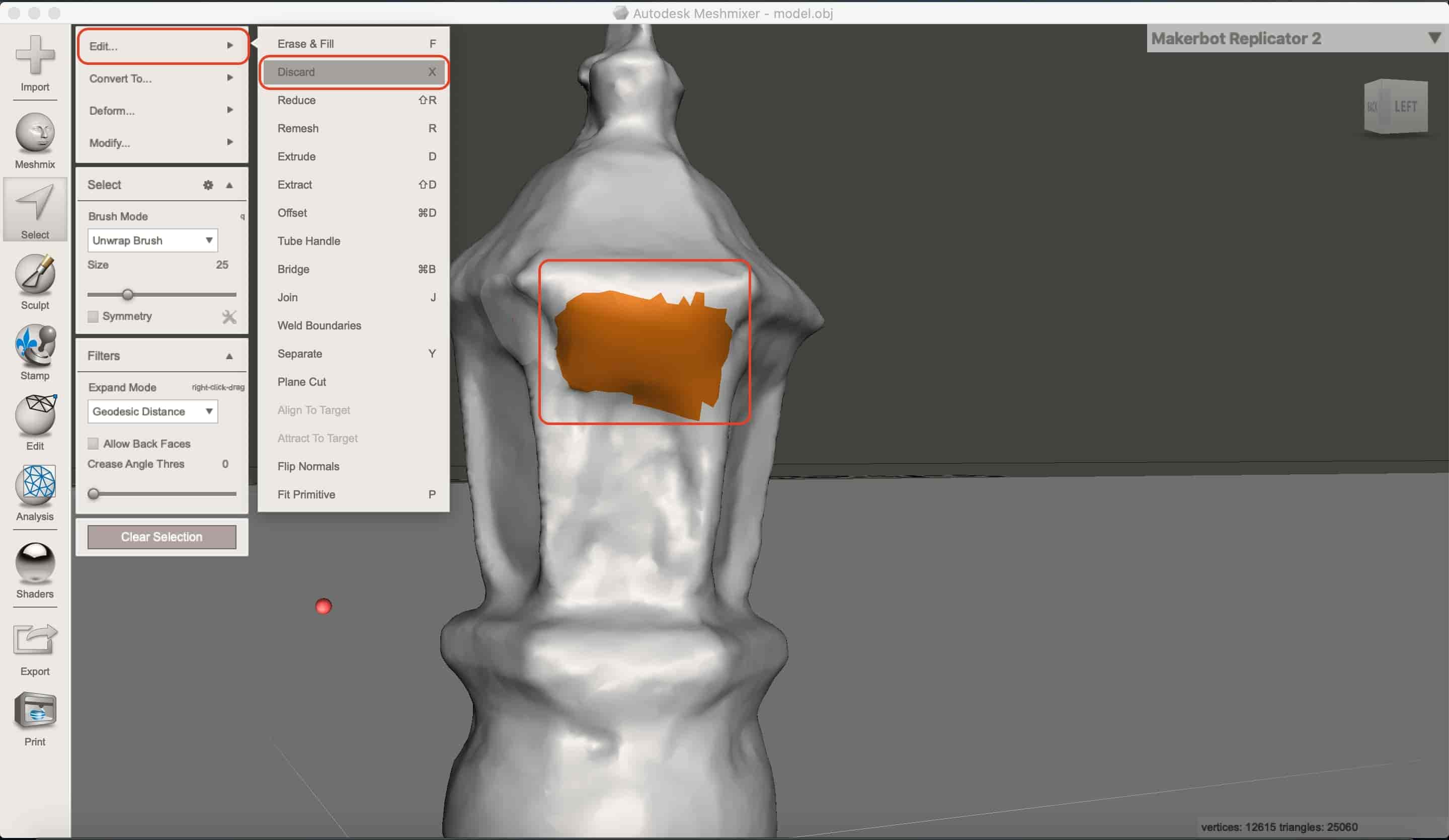The height and width of the screenshot is (840, 1449).
Task: Expand the Modify... submenu
Action: tap(163, 142)
